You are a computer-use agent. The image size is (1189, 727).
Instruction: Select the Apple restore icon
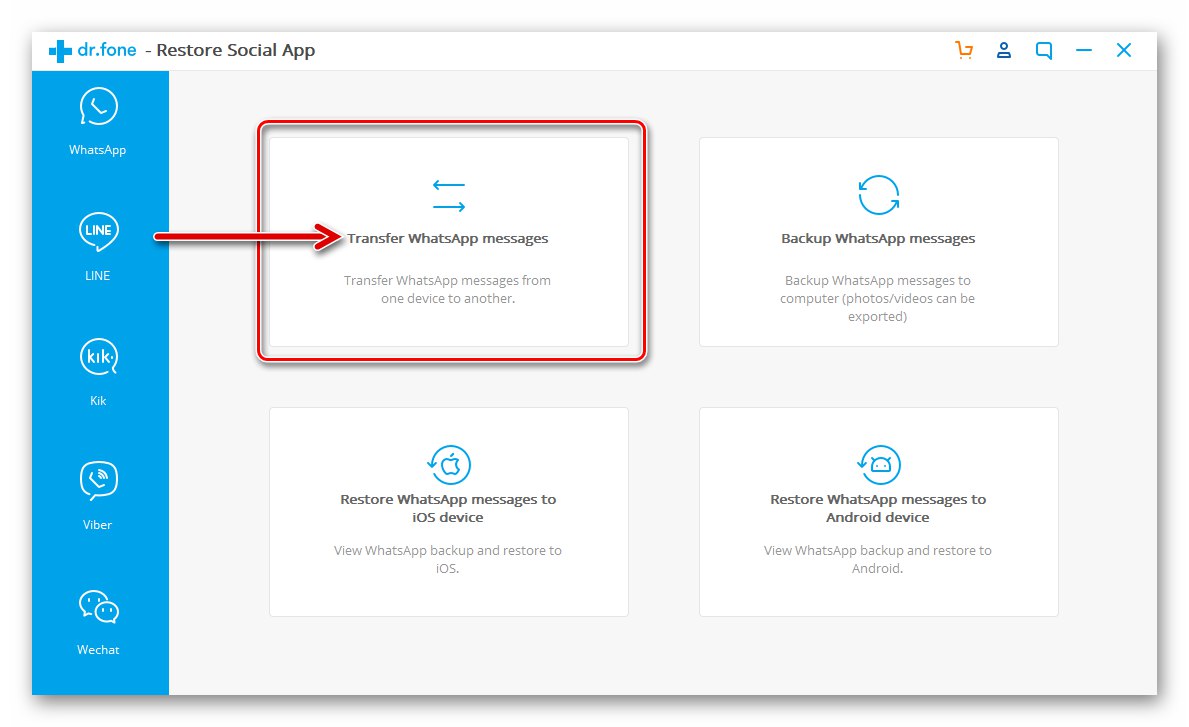pyautogui.click(x=448, y=466)
